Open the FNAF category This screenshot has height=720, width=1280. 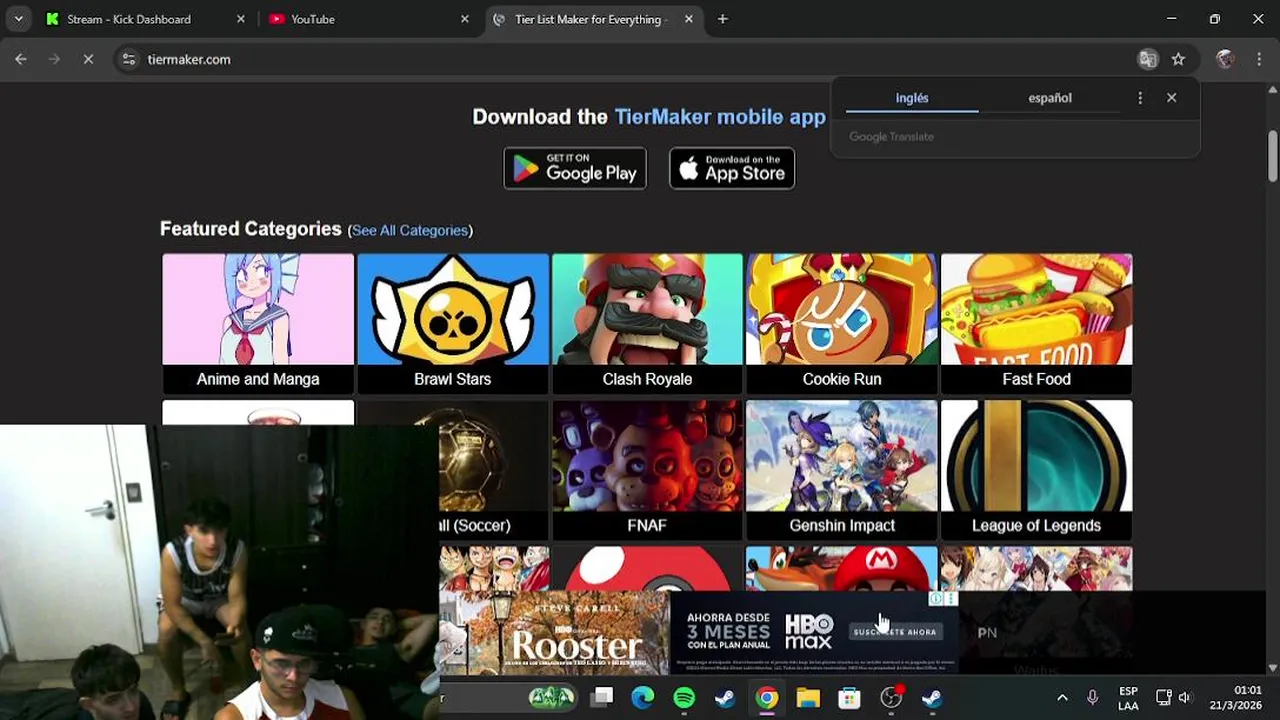click(647, 469)
